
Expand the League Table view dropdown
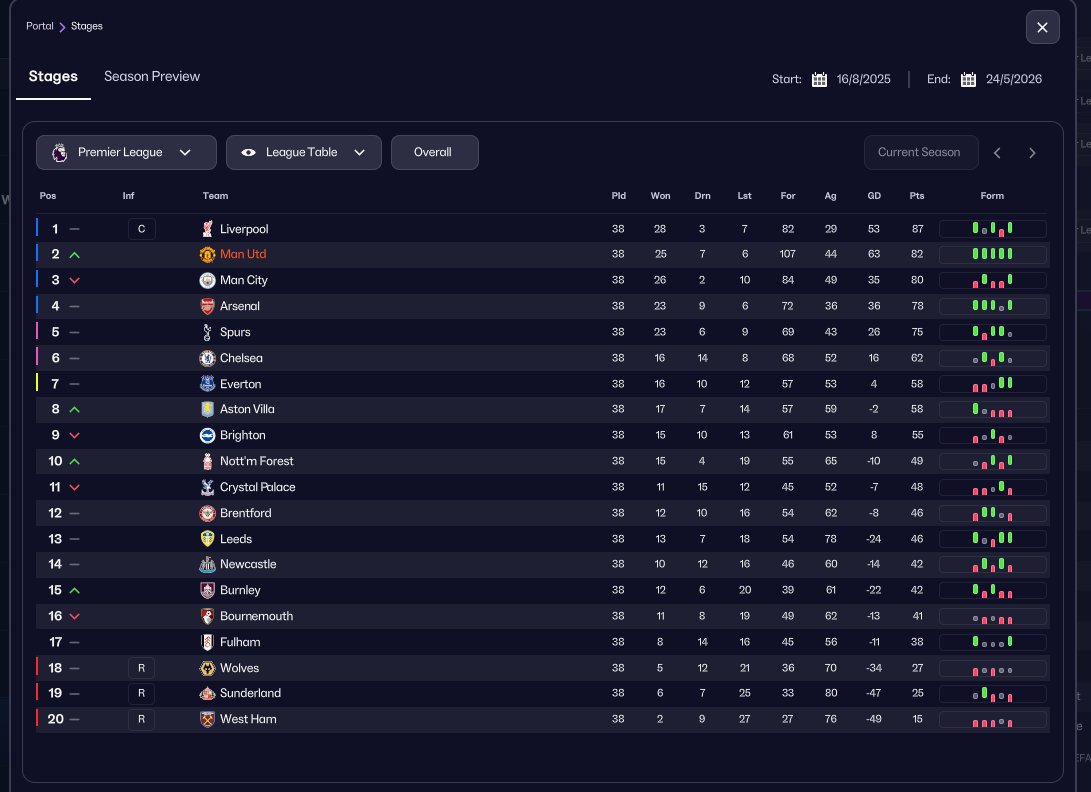(304, 152)
